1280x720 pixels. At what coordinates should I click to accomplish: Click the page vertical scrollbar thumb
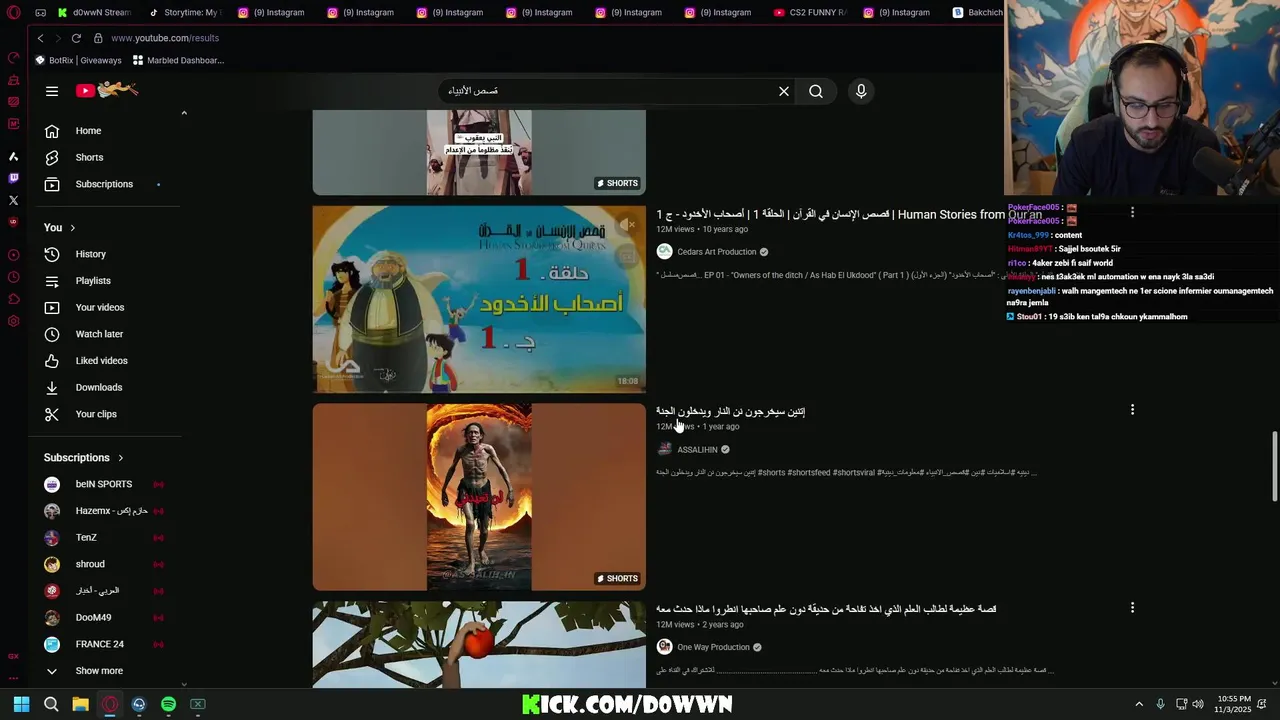pyautogui.click(x=1274, y=467)
